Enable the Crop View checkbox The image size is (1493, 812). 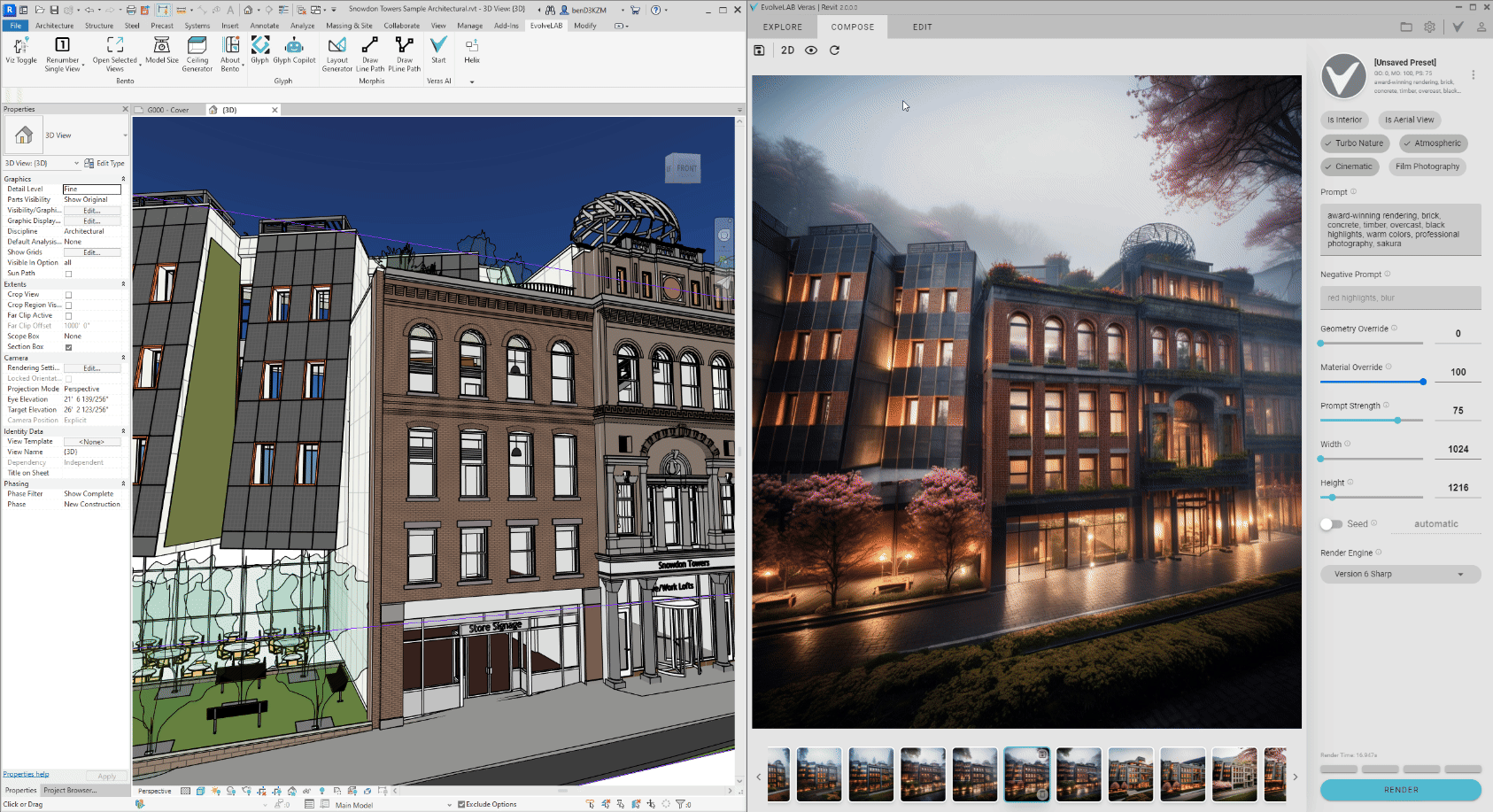[68, 295]
